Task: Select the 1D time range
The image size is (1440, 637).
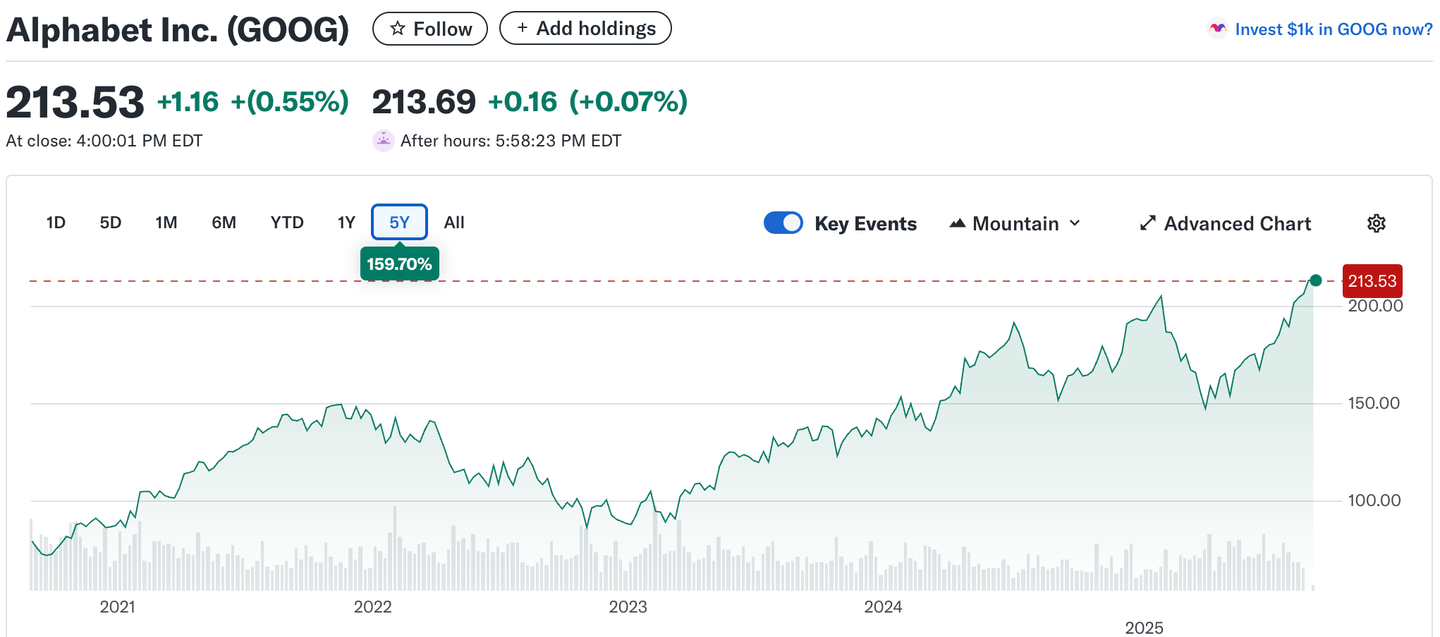Action: click(x=56, y=222)
